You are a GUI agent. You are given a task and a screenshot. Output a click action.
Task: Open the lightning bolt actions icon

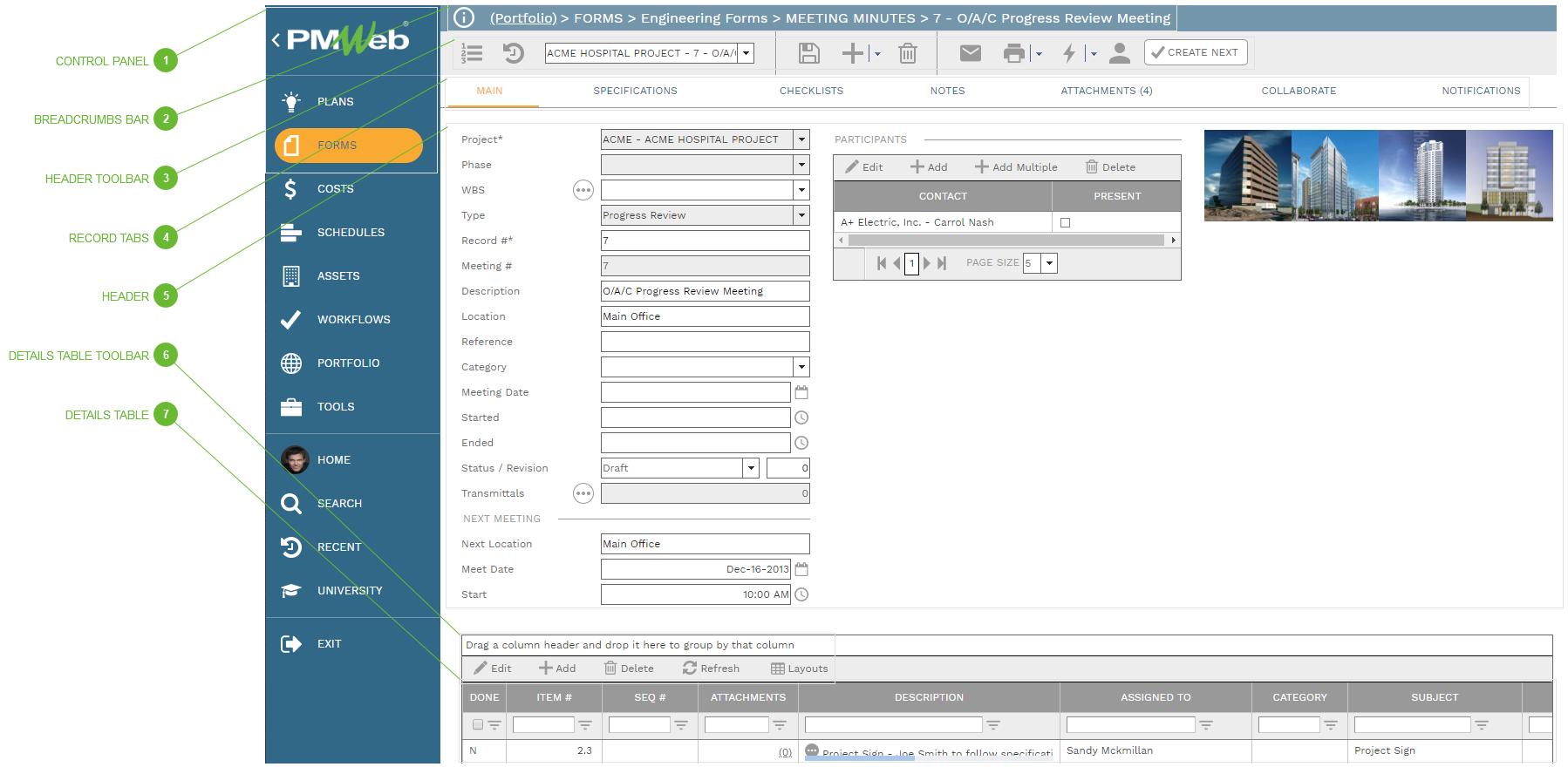1069,53
